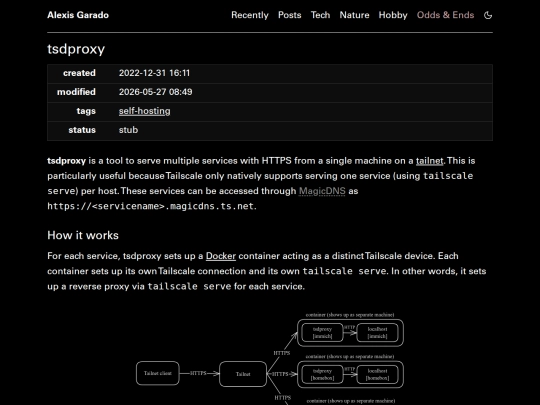Open the Alexis Garado home link

(x=78, y=15)
